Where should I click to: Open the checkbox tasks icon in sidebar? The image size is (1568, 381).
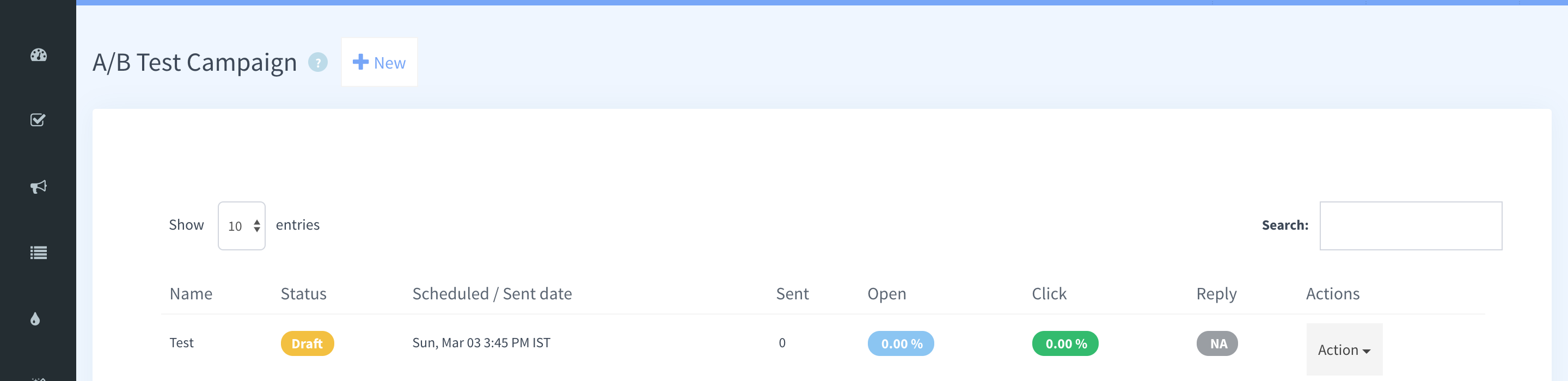(x=38, y=120)
